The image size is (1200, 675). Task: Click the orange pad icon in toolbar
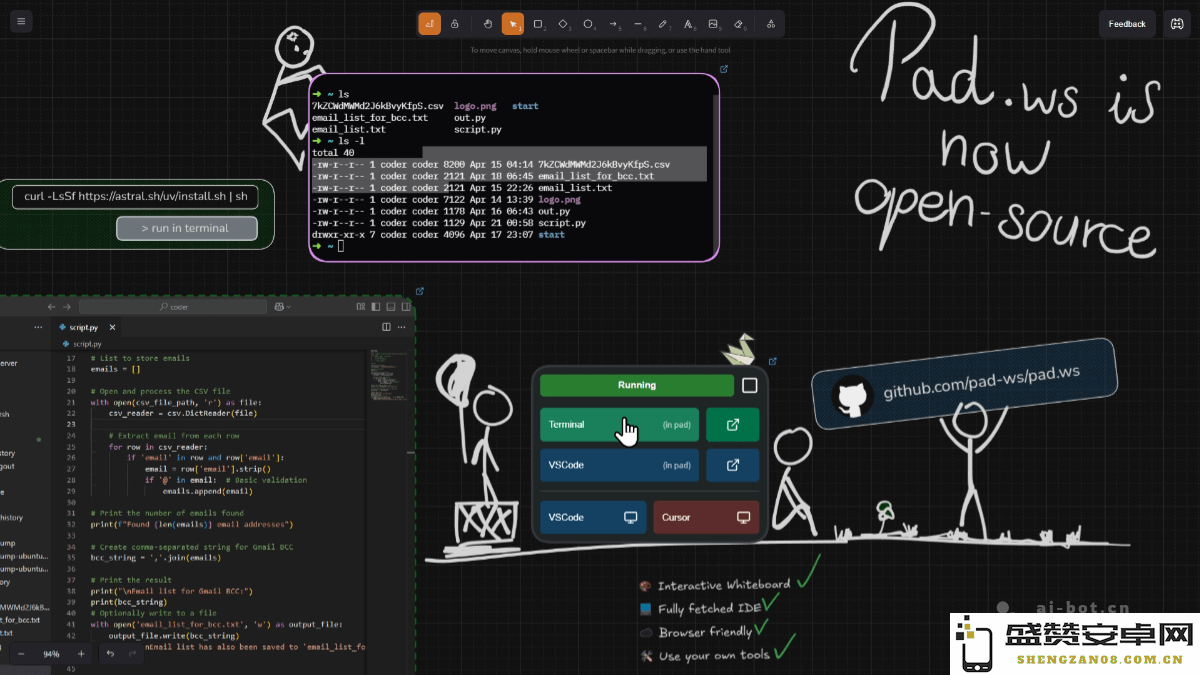[x=429, y=23]
